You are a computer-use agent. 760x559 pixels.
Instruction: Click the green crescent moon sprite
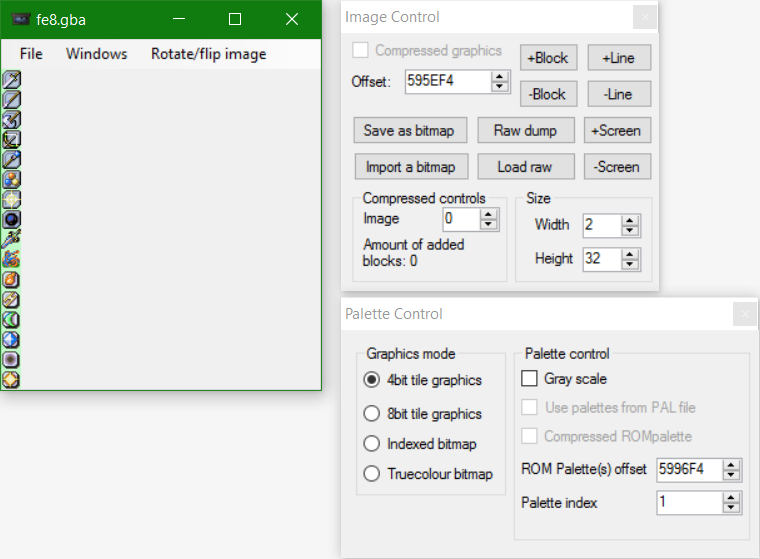point(12,319)
